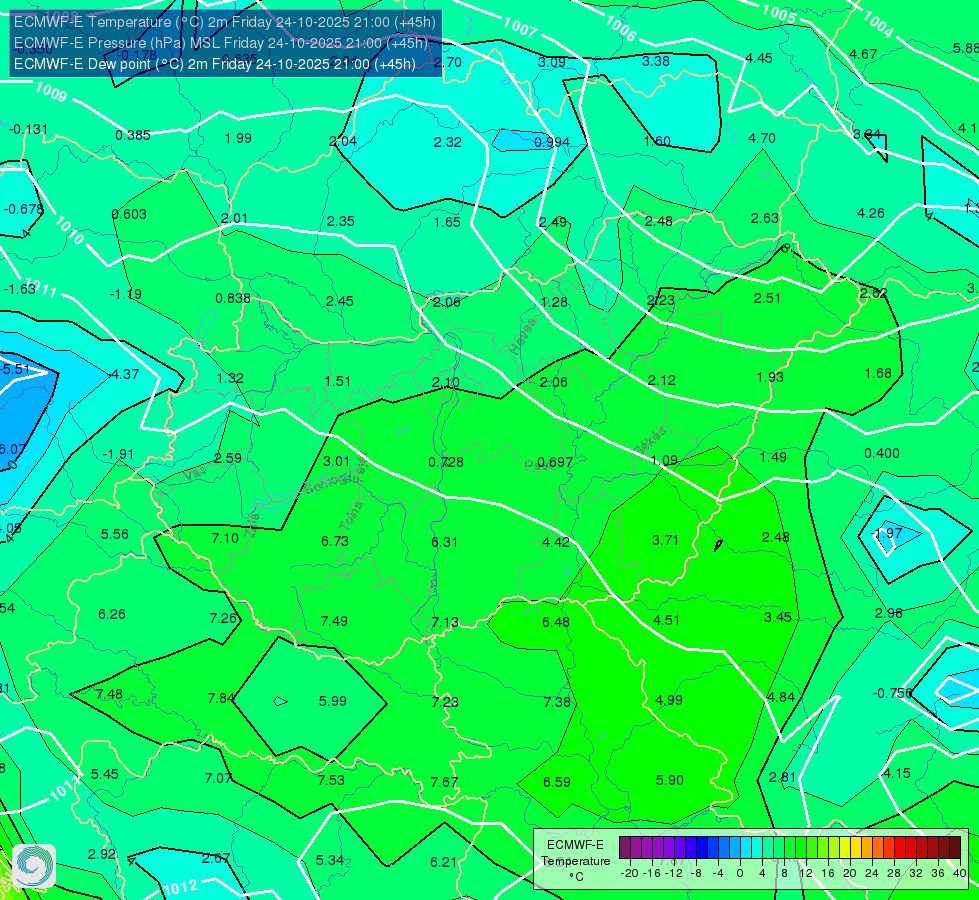Click the legend title ECMWF-E Temperature °C
Image resolution: width=979 pixels, height=900 pixels.
[x=575, y=861]
